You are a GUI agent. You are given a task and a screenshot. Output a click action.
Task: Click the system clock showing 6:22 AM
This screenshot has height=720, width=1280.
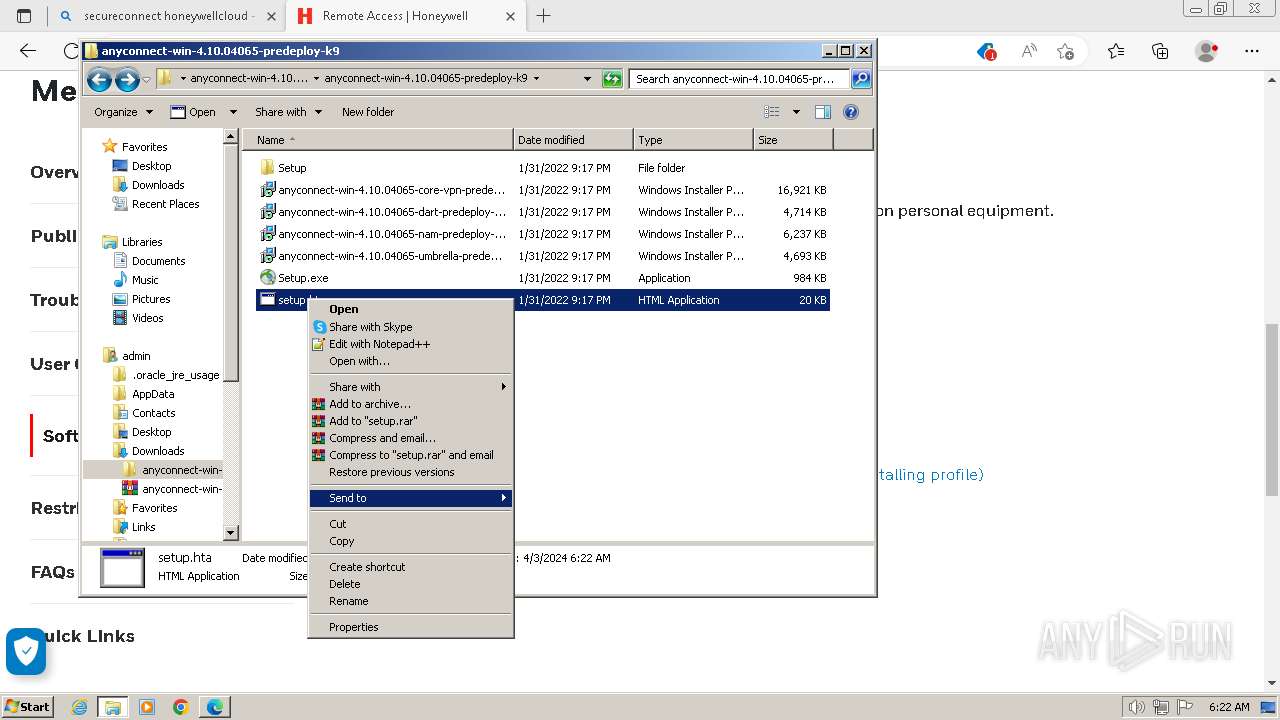click(1229, 707)
